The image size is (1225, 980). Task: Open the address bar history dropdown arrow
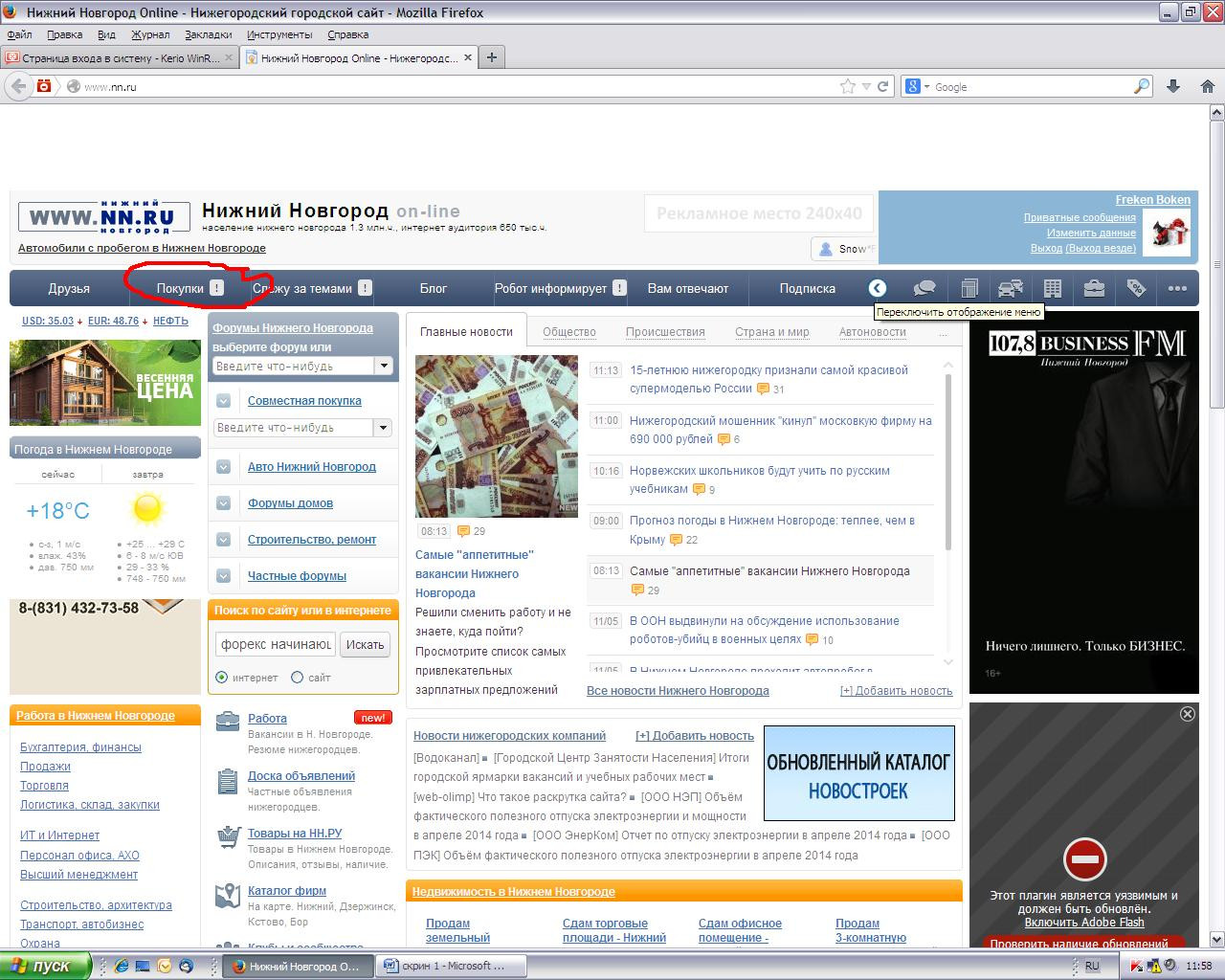coord(866,86)
